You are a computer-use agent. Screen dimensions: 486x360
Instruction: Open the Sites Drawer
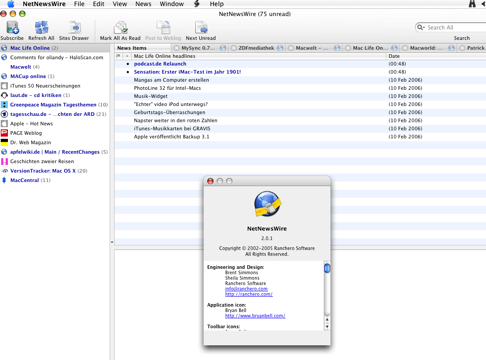click(74, 27)
